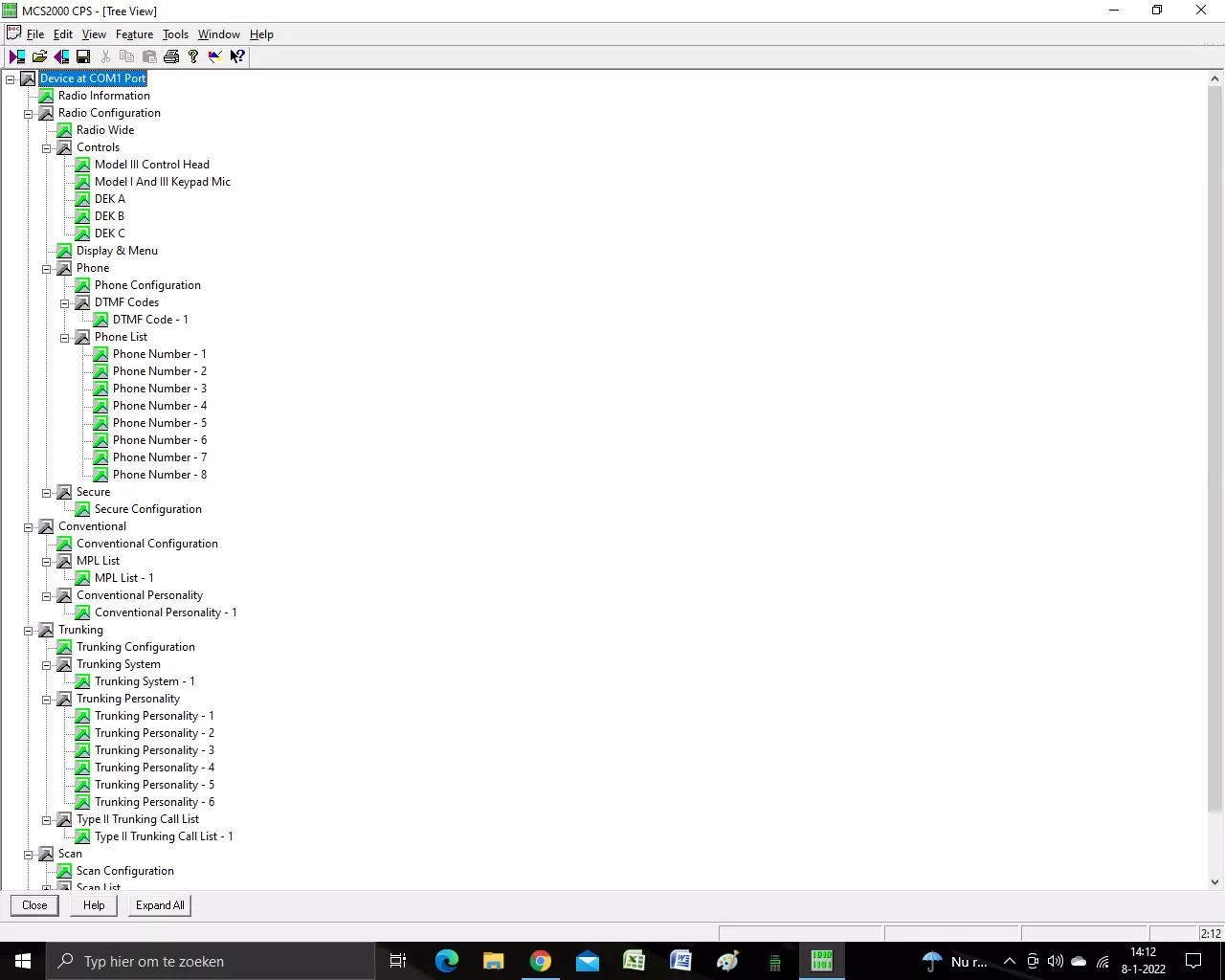Viewport: 1225px width, 980px height.
Task: Click the green icon beside Radio Wide
Action: [64, 130]
